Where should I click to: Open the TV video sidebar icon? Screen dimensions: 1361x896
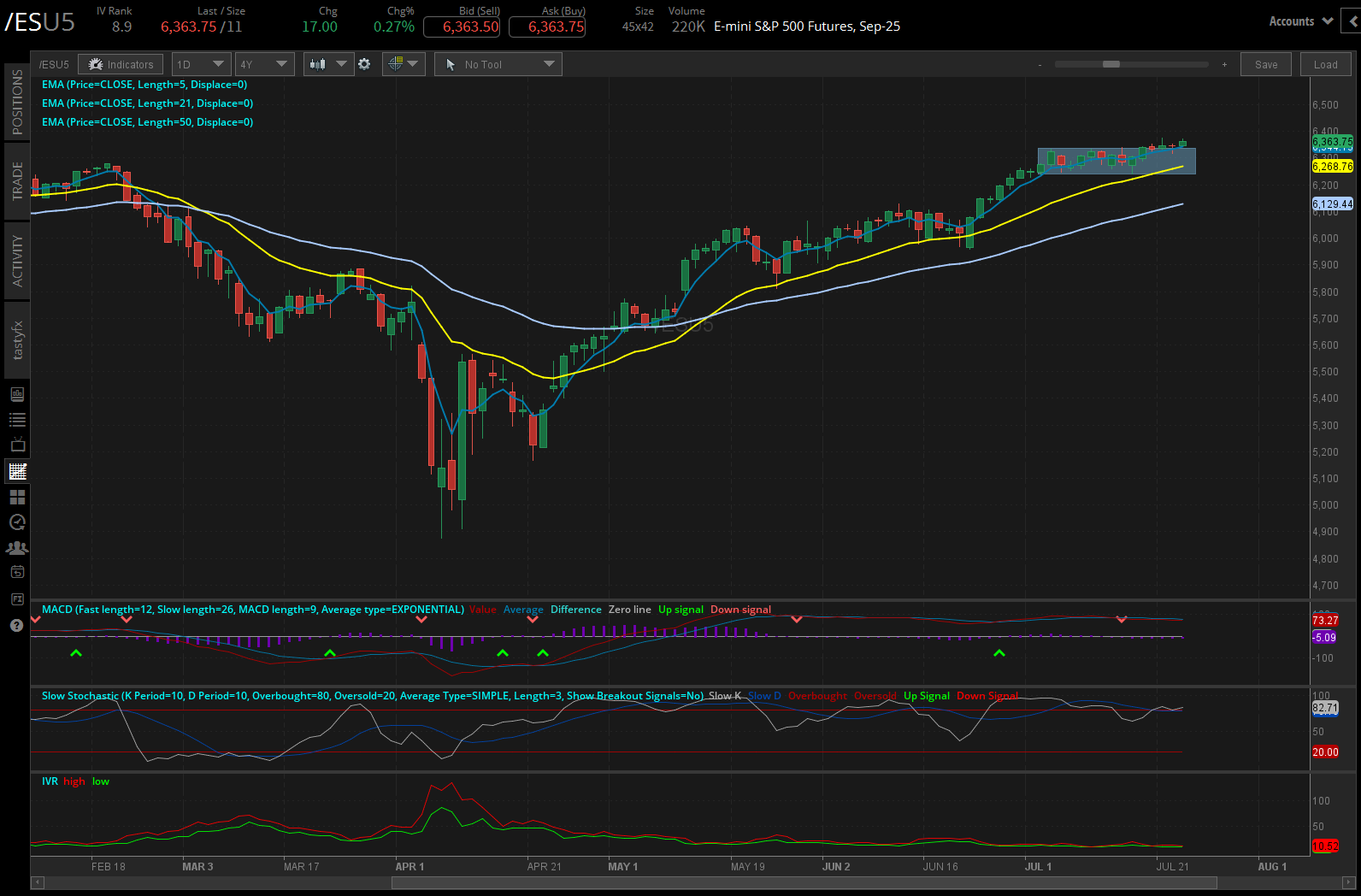tap(17, 445)
